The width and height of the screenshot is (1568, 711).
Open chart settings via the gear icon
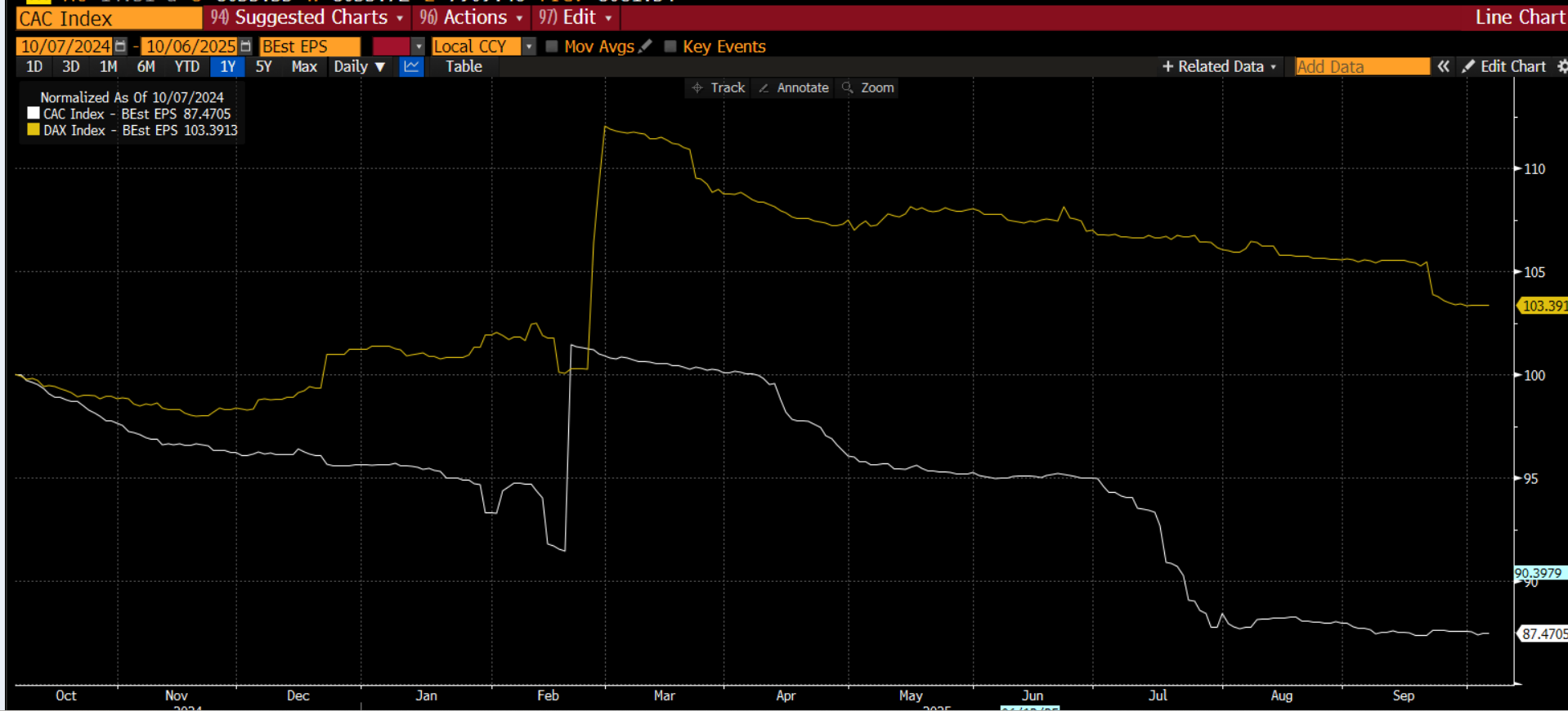coord(1562,67)
